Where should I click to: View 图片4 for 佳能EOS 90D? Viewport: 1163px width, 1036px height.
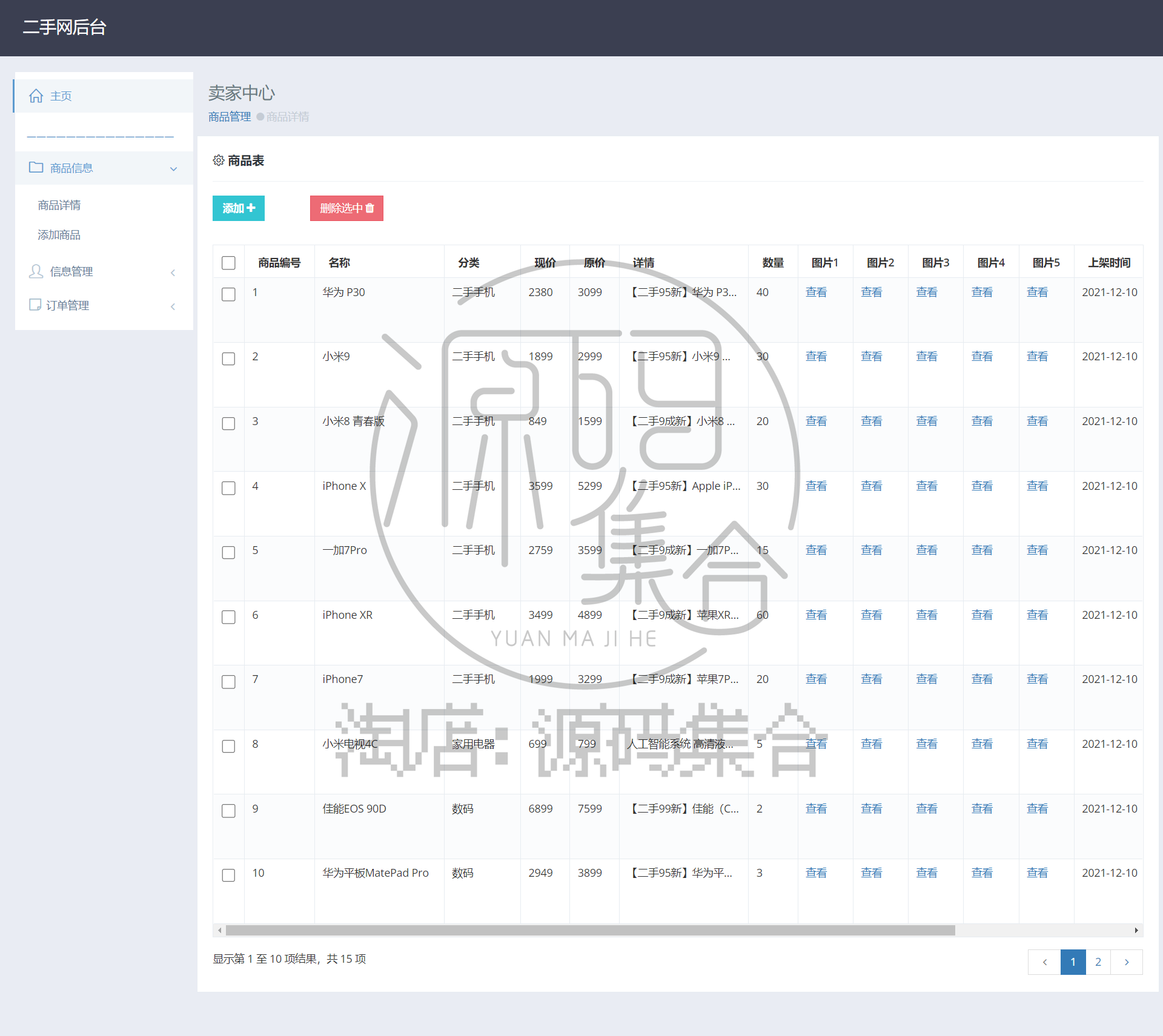click(982, 808)
